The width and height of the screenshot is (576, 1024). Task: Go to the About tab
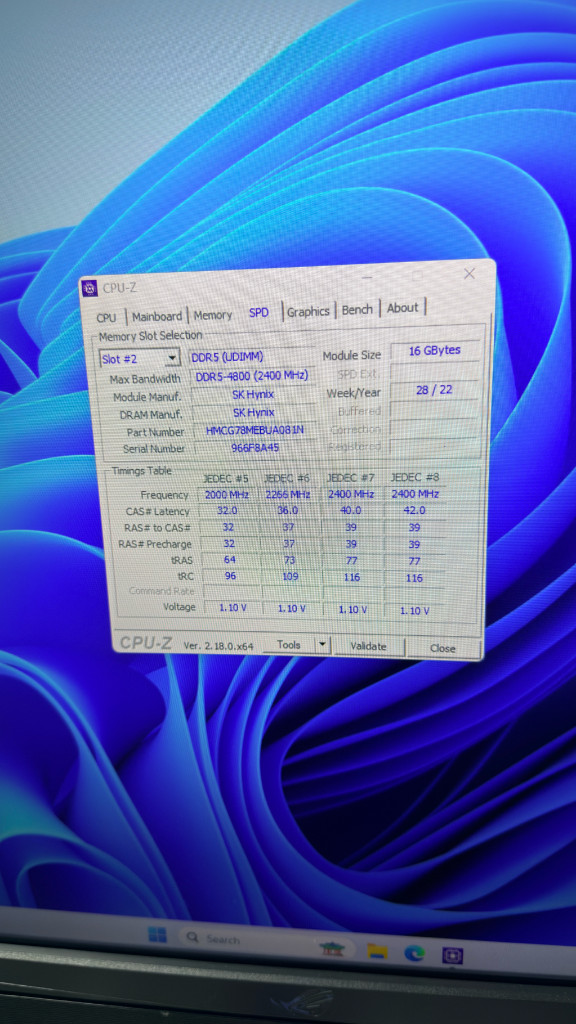(x=402, y=308)
